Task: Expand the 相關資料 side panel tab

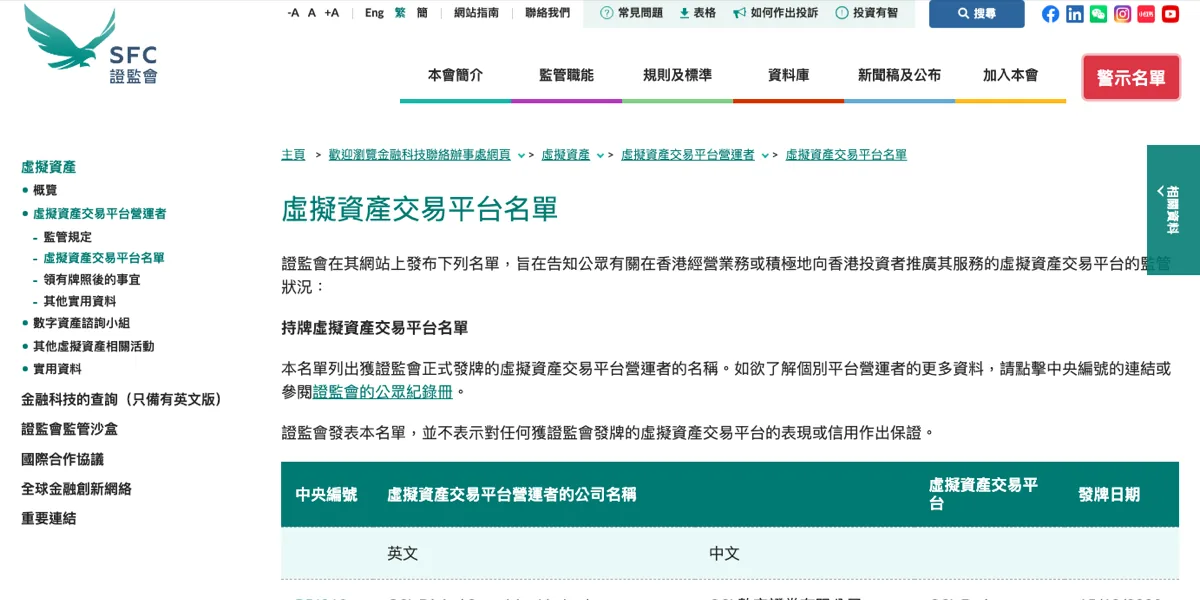Action: (1173, 210)
